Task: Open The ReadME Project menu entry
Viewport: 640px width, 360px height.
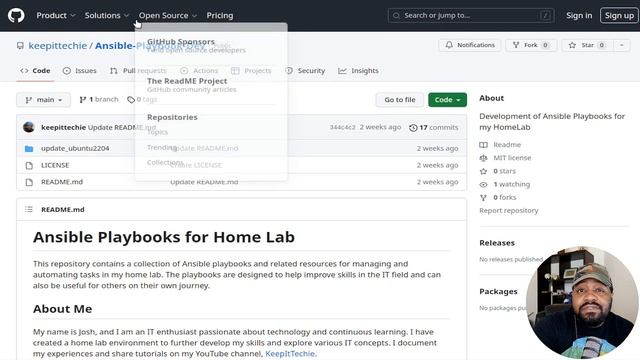Action: click(187, 81)
